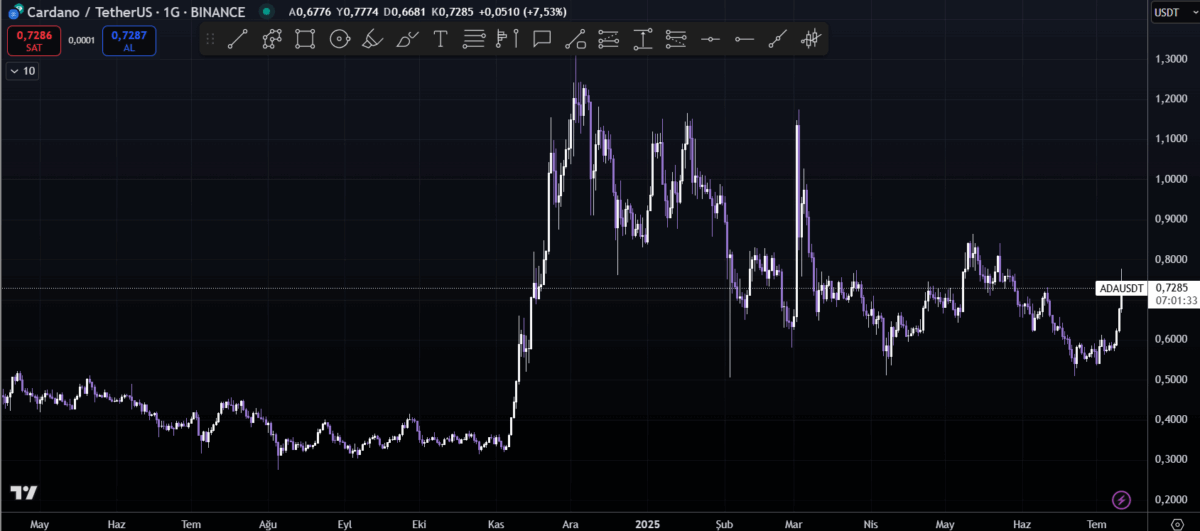Viewport: 1200px width, 531px height.
Task: Open chart settings gear at bottom right
Action: (x=1177, y=523)
